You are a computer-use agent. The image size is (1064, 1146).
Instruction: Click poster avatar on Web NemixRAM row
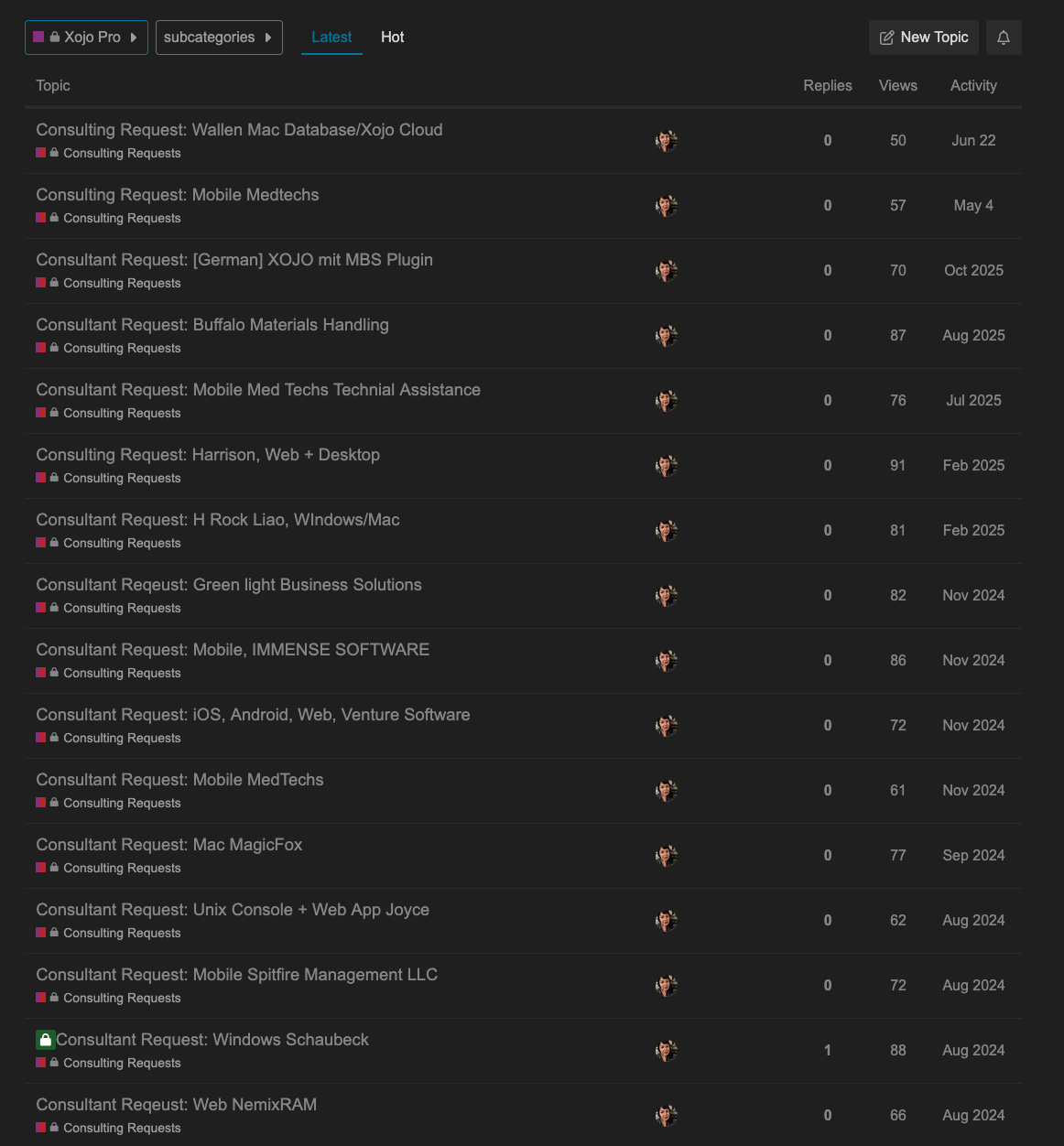(x=667, y=1116)
